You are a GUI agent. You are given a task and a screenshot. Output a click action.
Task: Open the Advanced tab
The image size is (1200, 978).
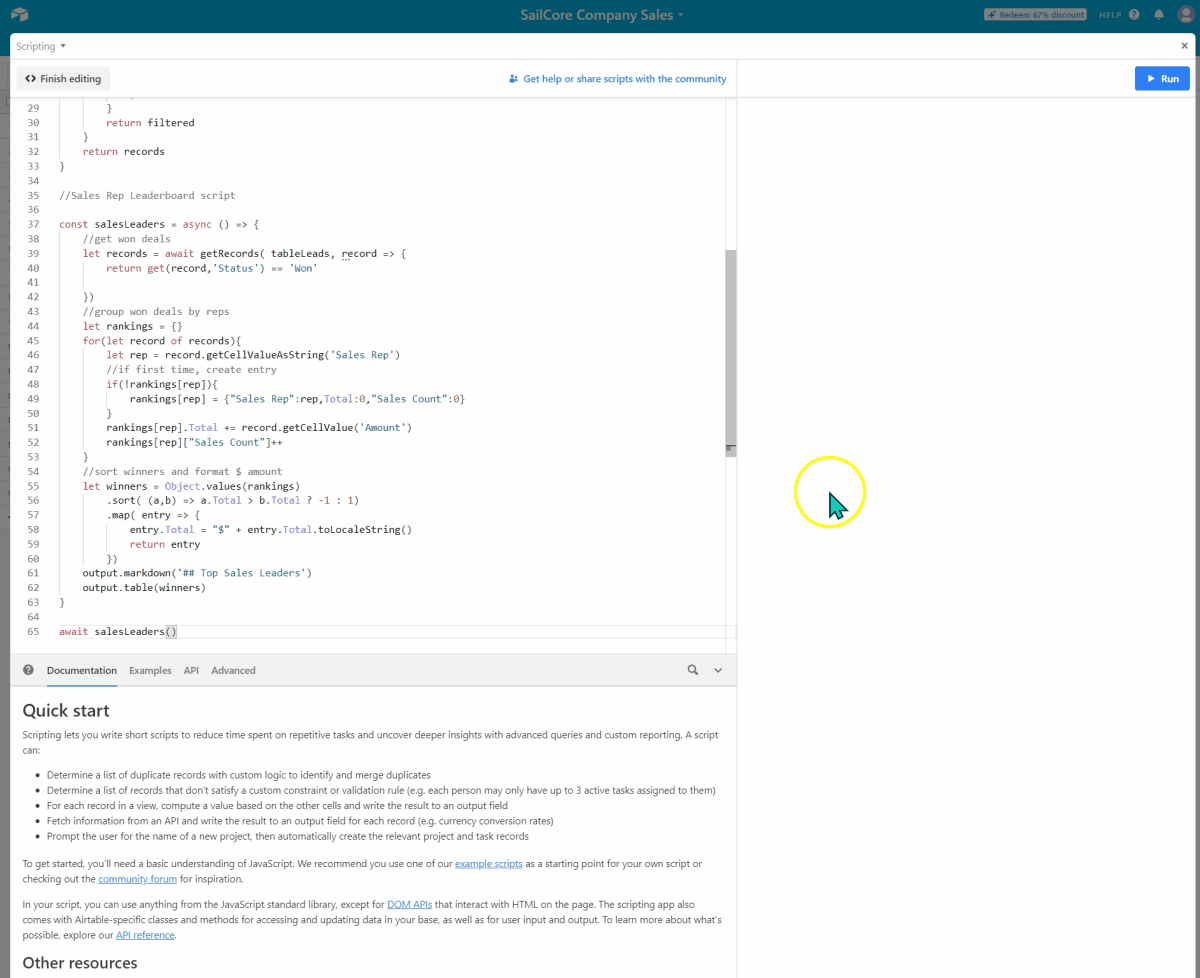(x=233, y=670)
